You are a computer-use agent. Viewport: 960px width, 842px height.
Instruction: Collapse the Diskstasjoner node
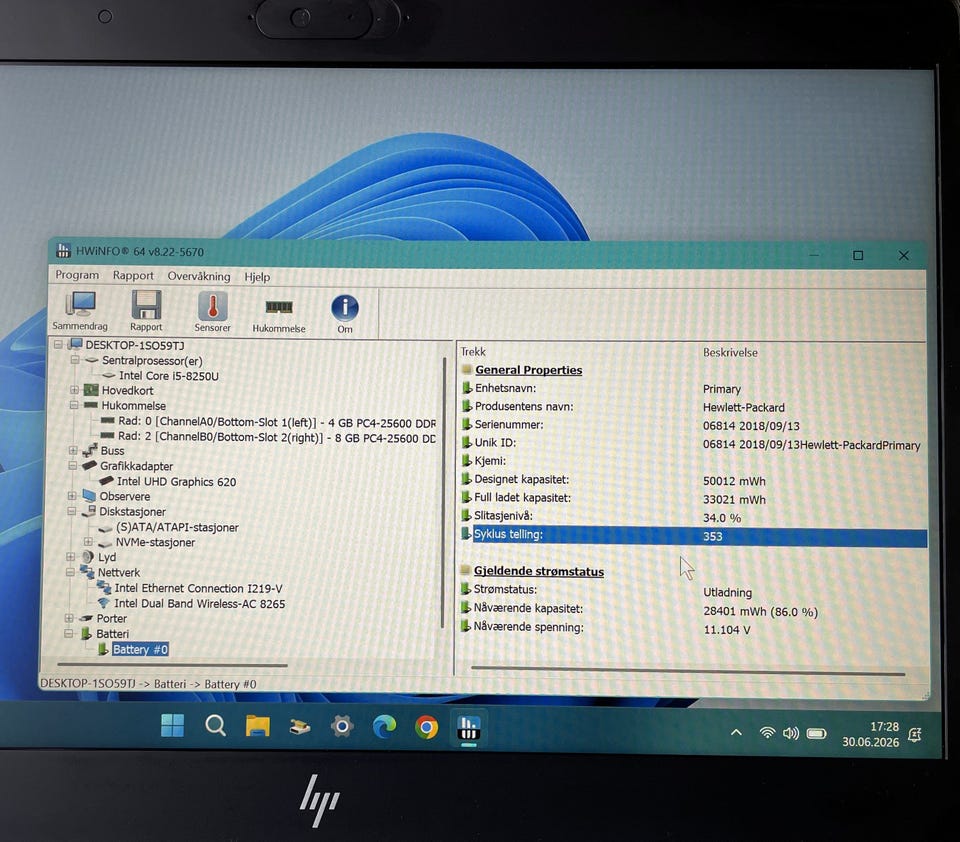(72, 511)
